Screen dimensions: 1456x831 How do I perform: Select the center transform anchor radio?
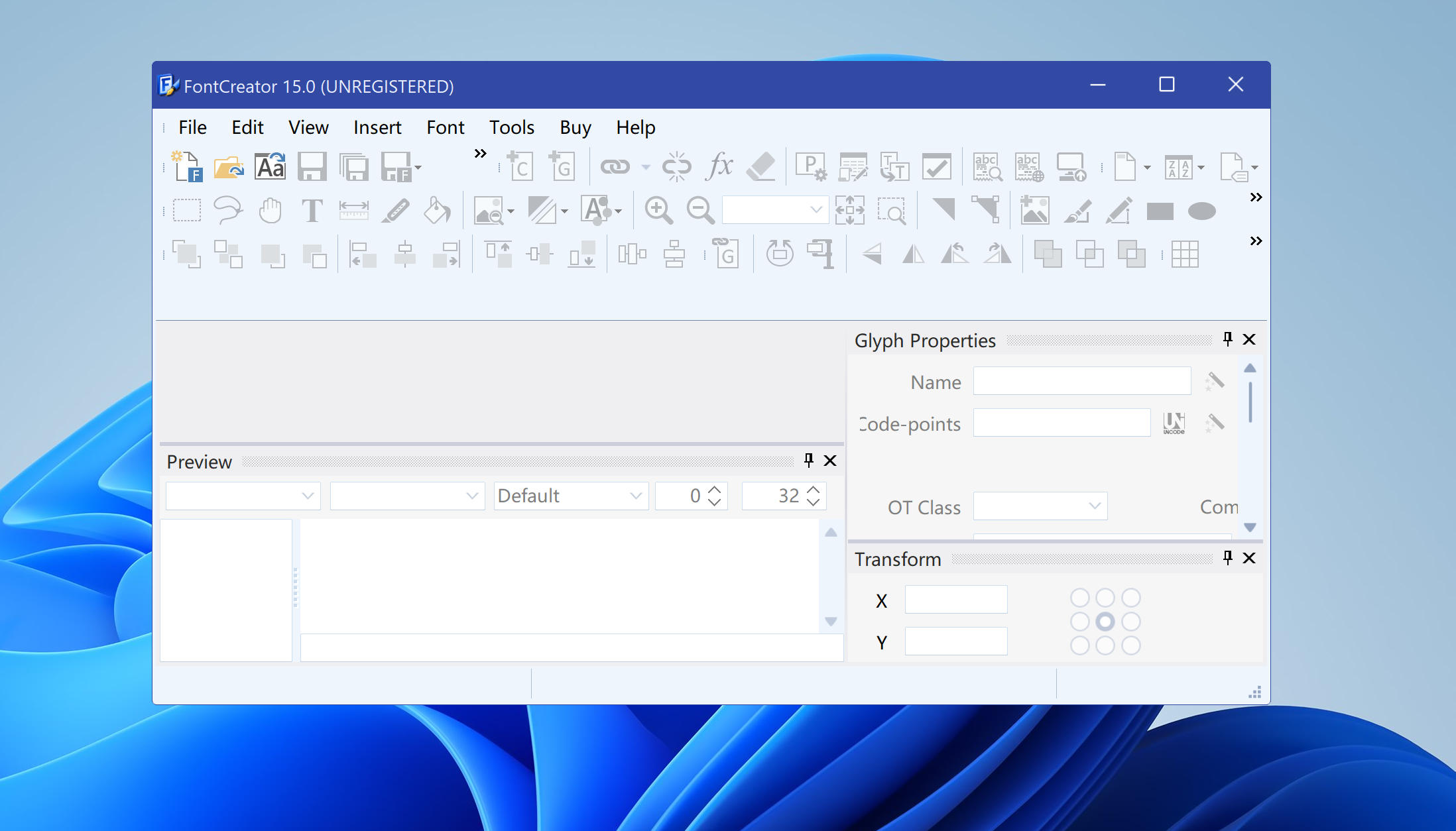click(x=1105, y=622)
